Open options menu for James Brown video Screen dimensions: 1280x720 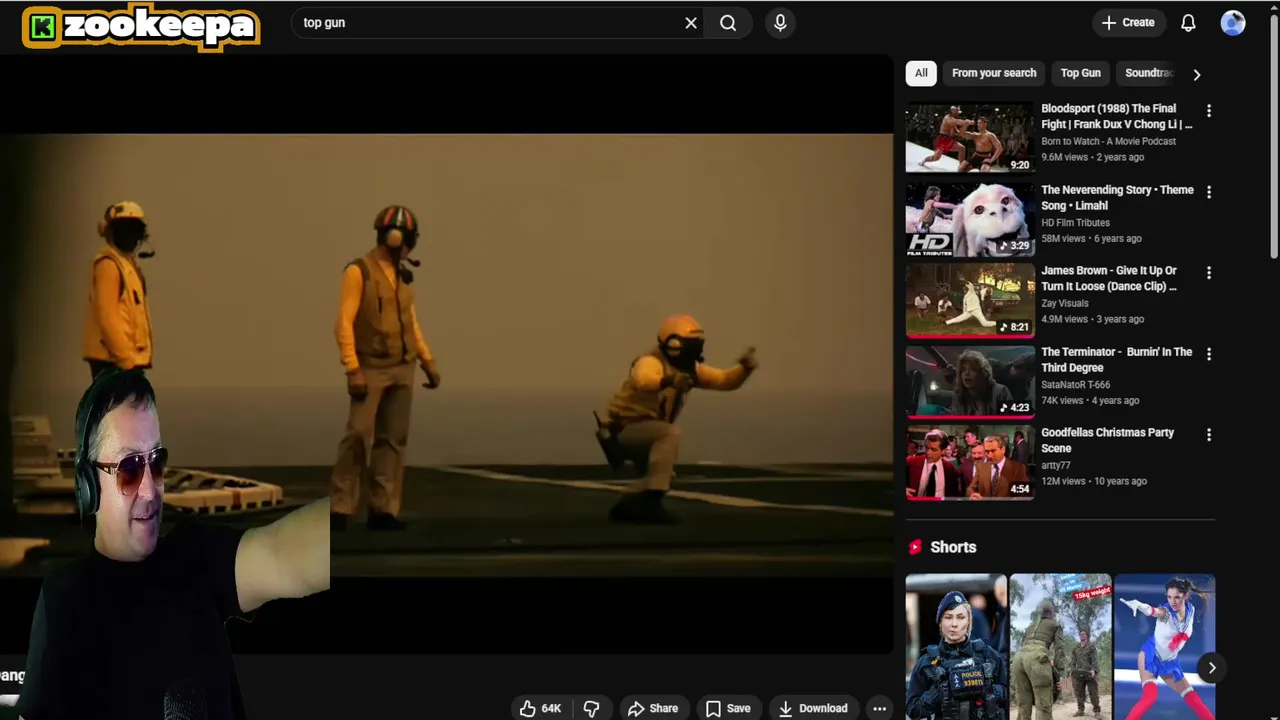pyautogui.click(x=1208, y=273)
